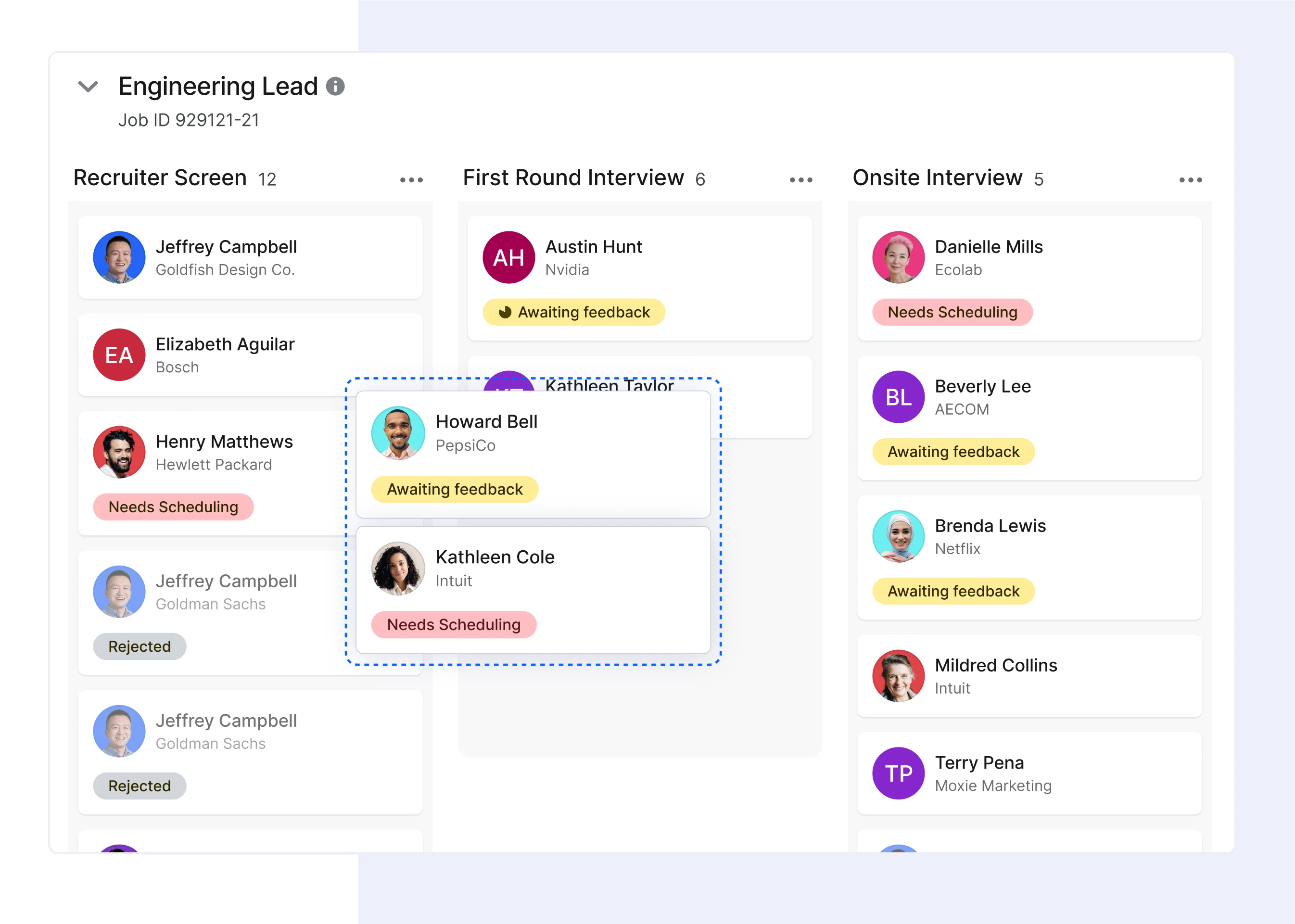Collapse the Engineering Lead job section

[x=88, y=87]
